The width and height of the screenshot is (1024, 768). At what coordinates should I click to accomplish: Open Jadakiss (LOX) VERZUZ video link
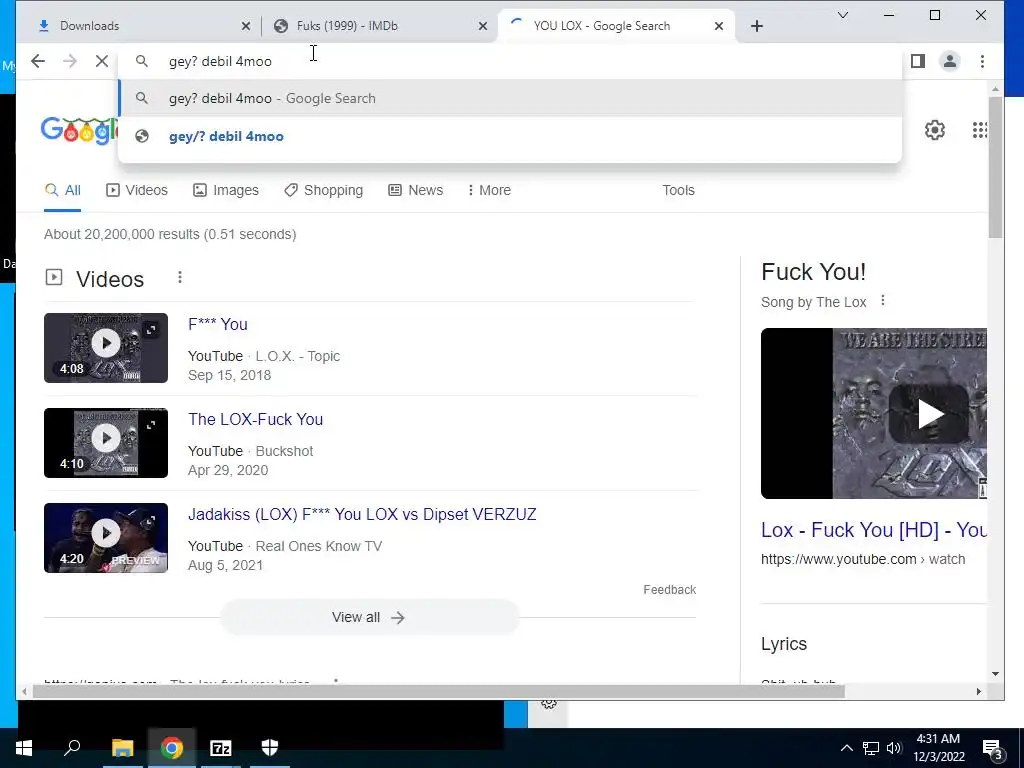tap(362, 515)
